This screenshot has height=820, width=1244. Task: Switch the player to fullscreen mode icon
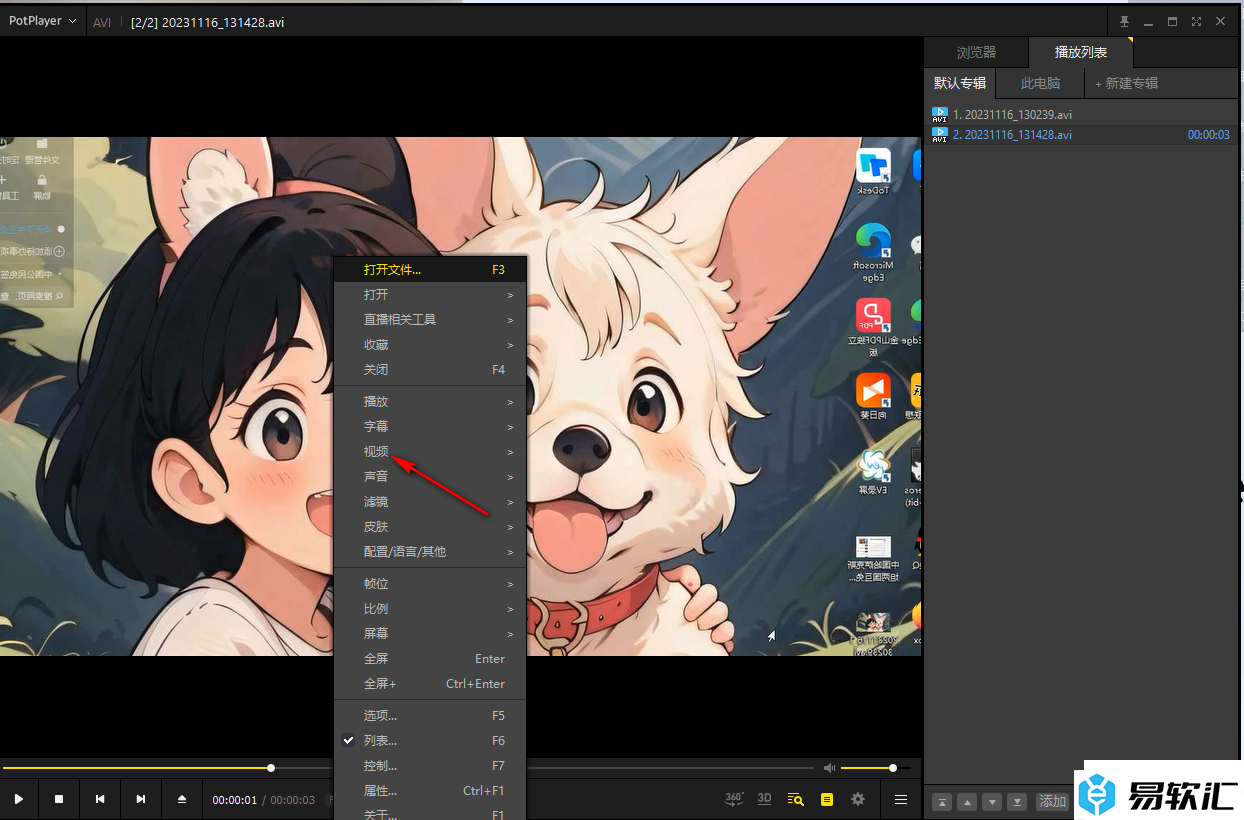click(x=1196, y=21)
